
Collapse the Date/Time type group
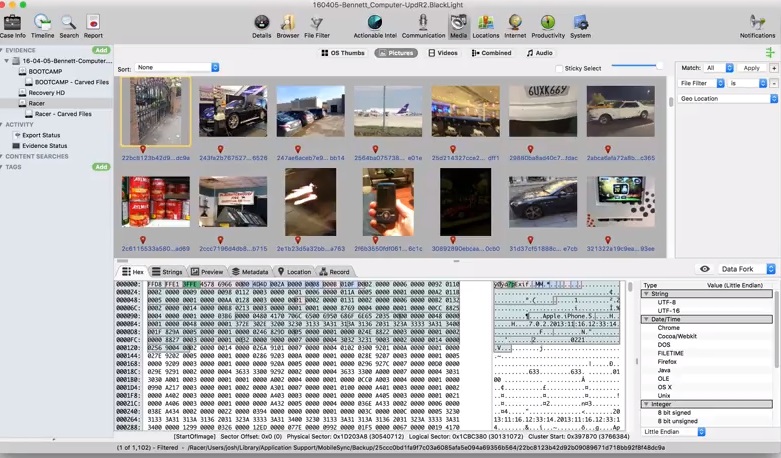coord(646,319)
